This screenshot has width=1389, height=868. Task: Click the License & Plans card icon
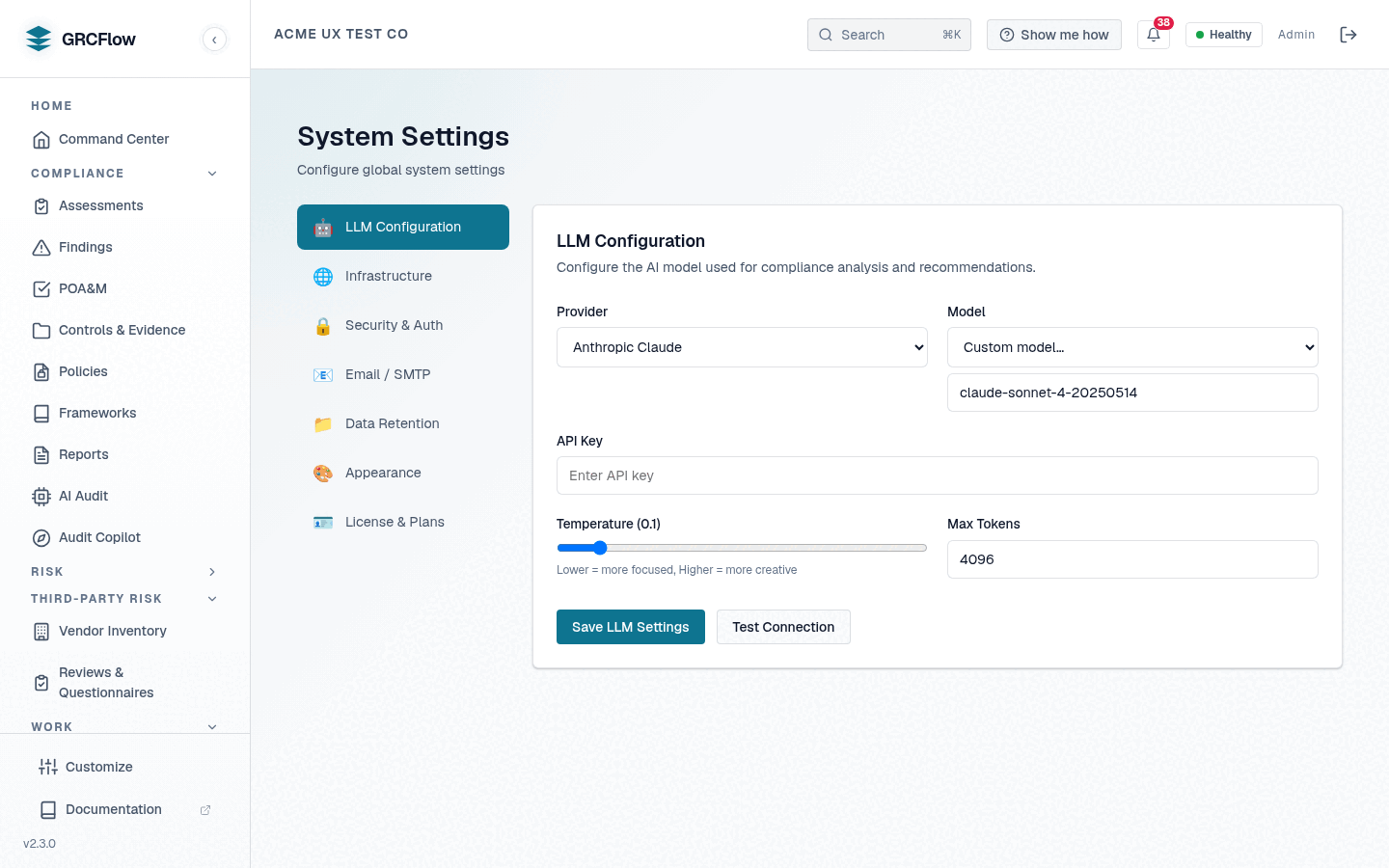point(323,523)
